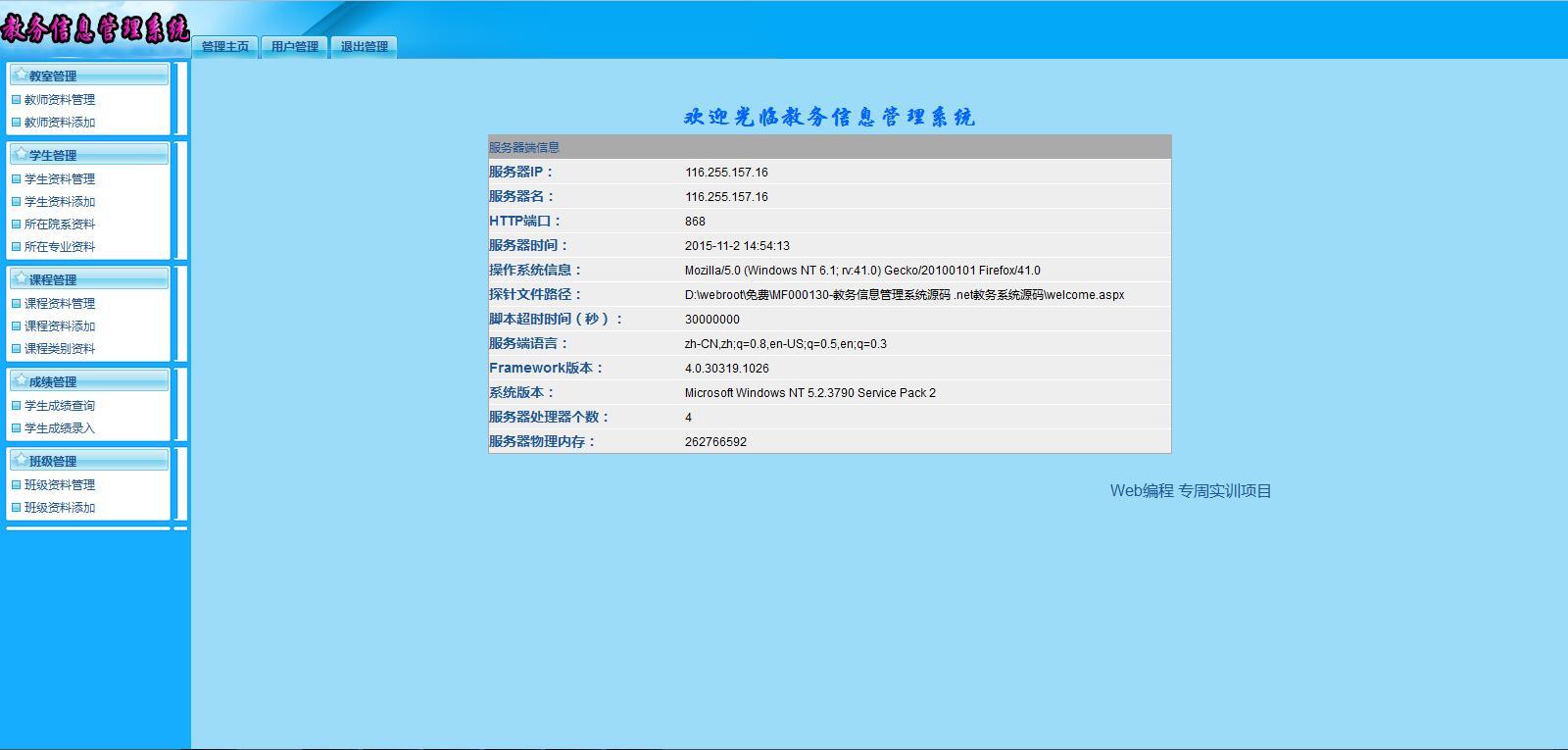
Task: Click the 脚本超时时间（秒）： label
Action: pyautogui.click(x=557, y=319)
